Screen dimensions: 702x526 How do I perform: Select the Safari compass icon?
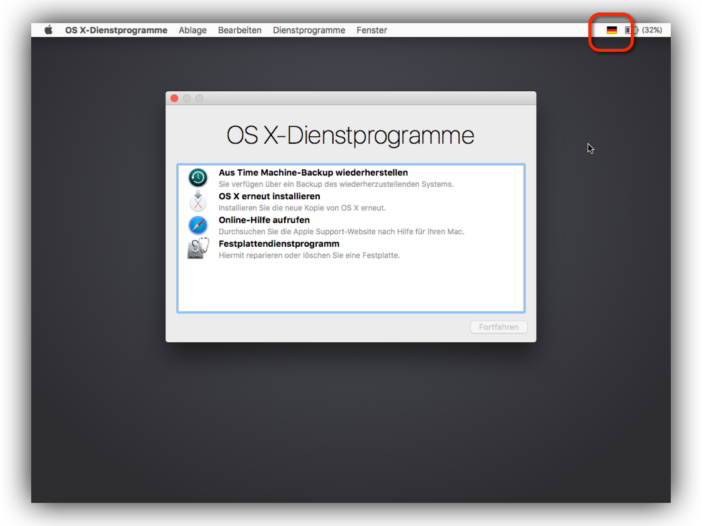[197, 225]
